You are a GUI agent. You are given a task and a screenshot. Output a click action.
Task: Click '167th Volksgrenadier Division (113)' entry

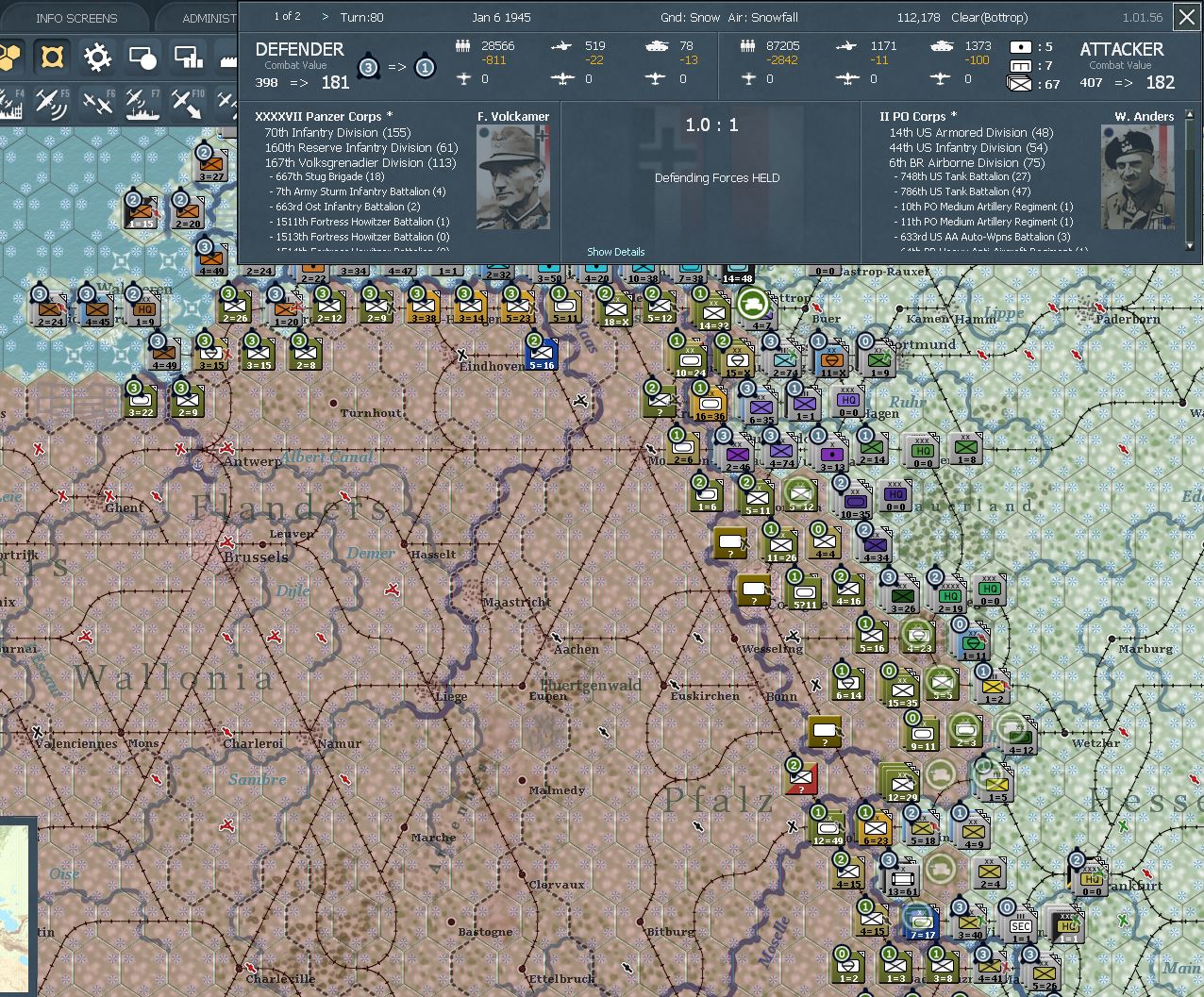pos(359,162)
